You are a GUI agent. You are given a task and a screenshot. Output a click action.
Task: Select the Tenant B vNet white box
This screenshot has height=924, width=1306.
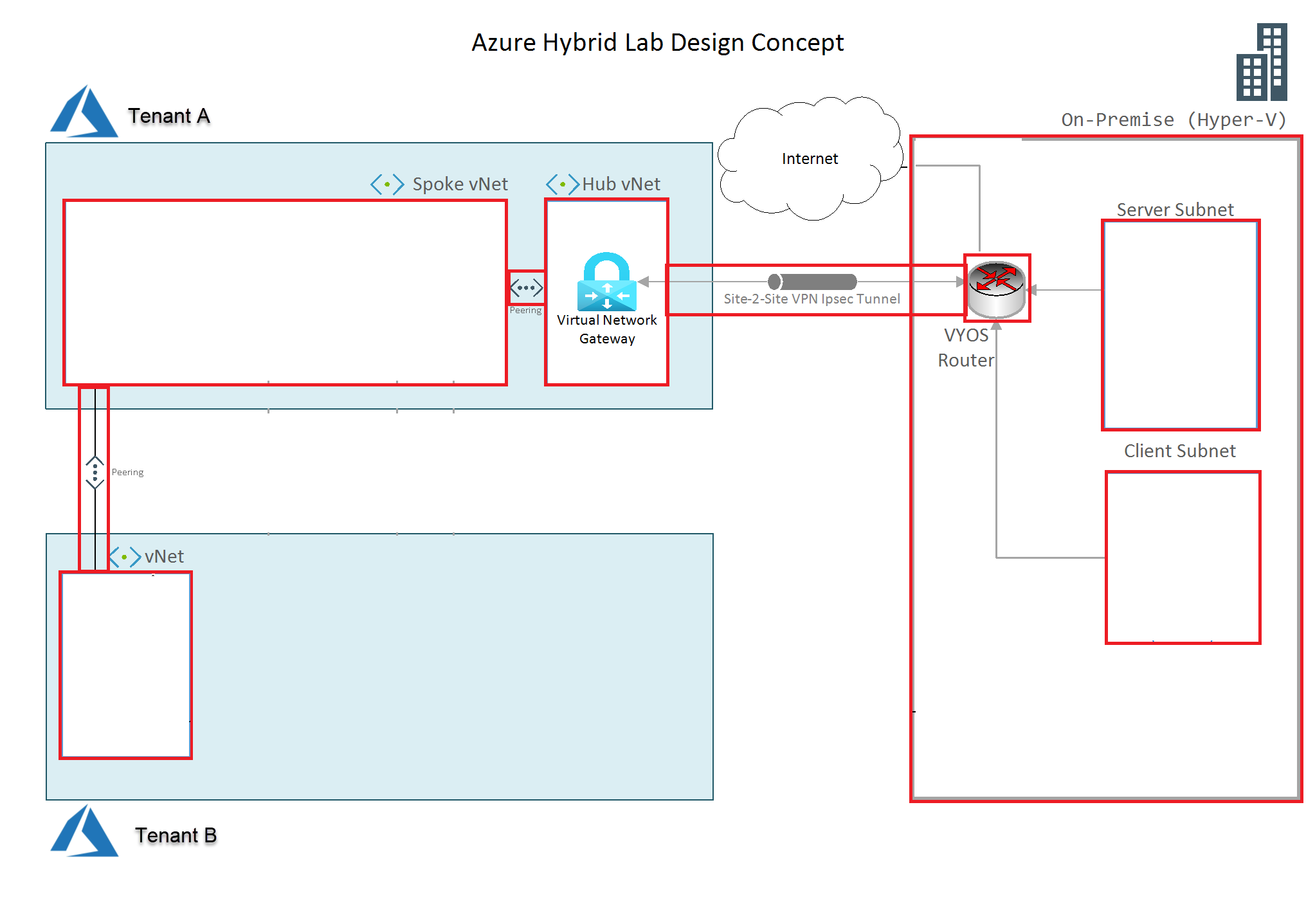pos(125,665)
